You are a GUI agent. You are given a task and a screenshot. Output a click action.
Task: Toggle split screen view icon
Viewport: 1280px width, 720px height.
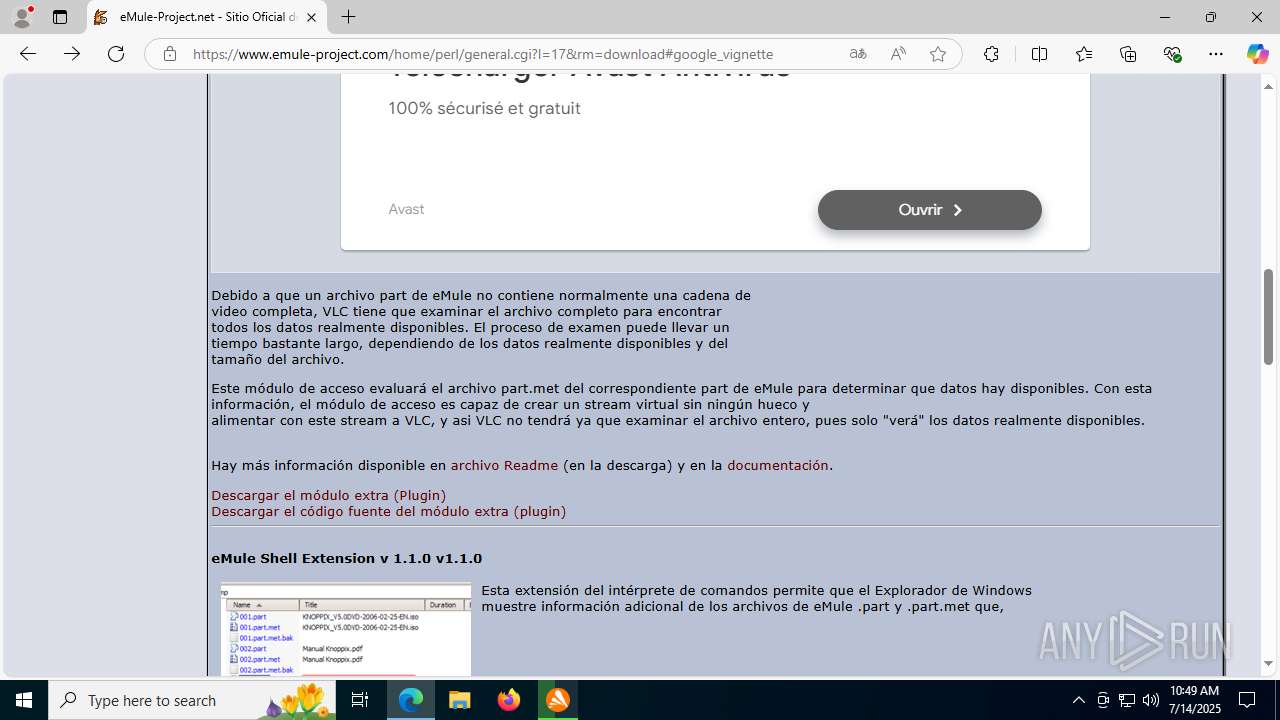tap(1039, 54)
